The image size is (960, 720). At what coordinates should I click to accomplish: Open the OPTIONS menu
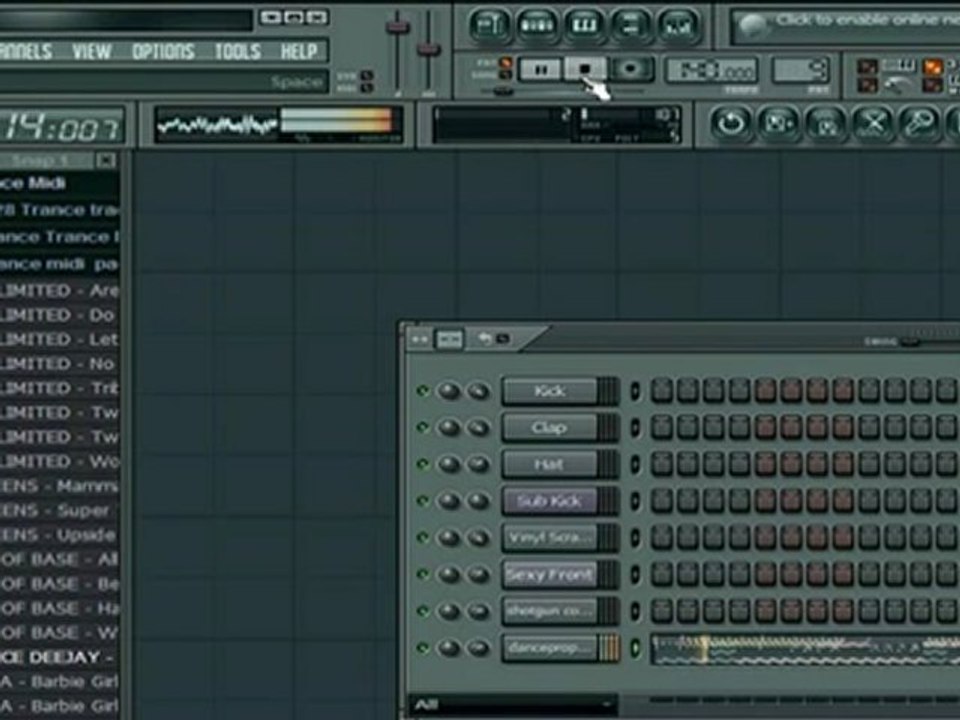pos(163,51)
